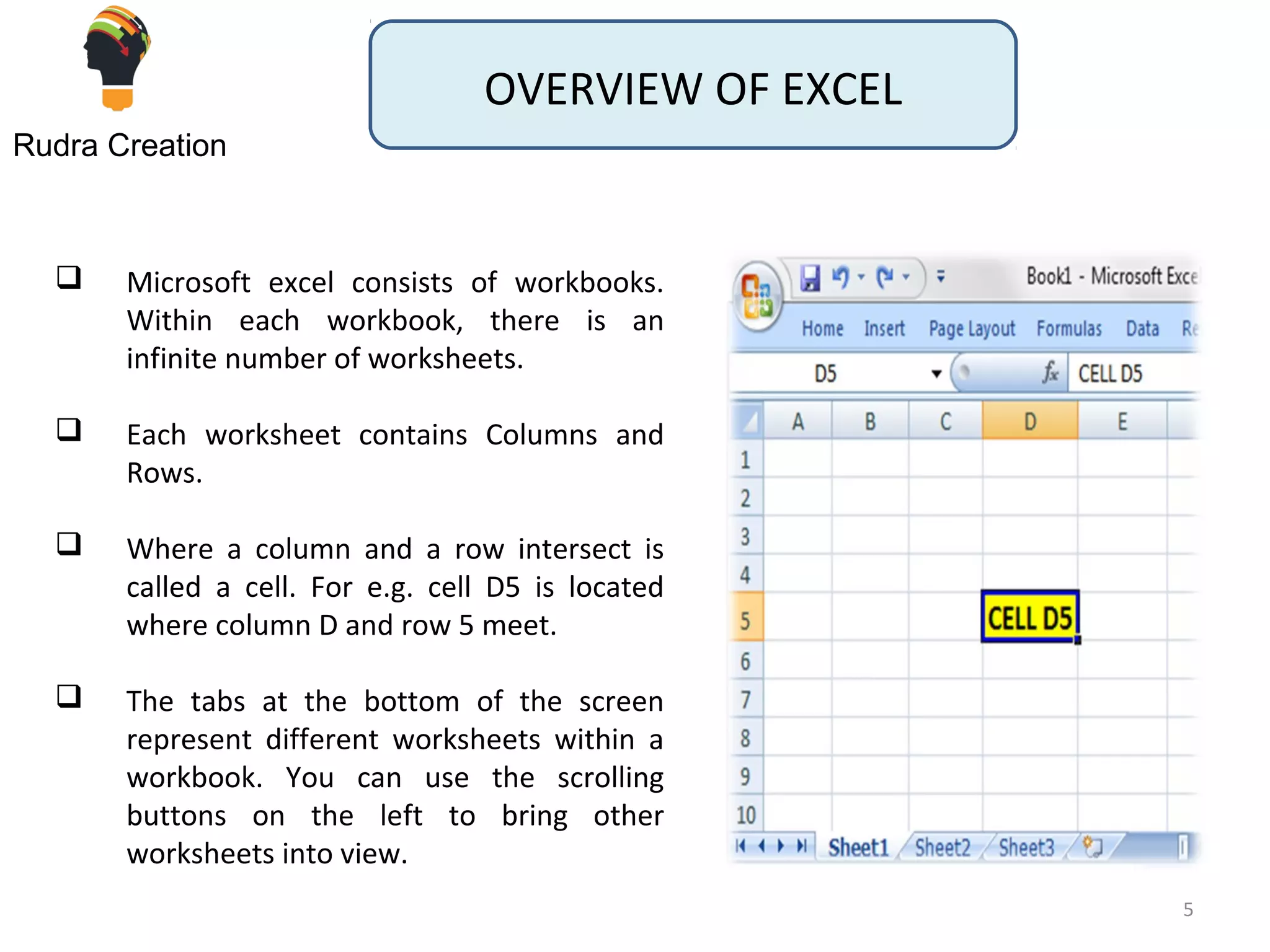Click the Rudra Creation text
1270x952 pixels.
120,146
